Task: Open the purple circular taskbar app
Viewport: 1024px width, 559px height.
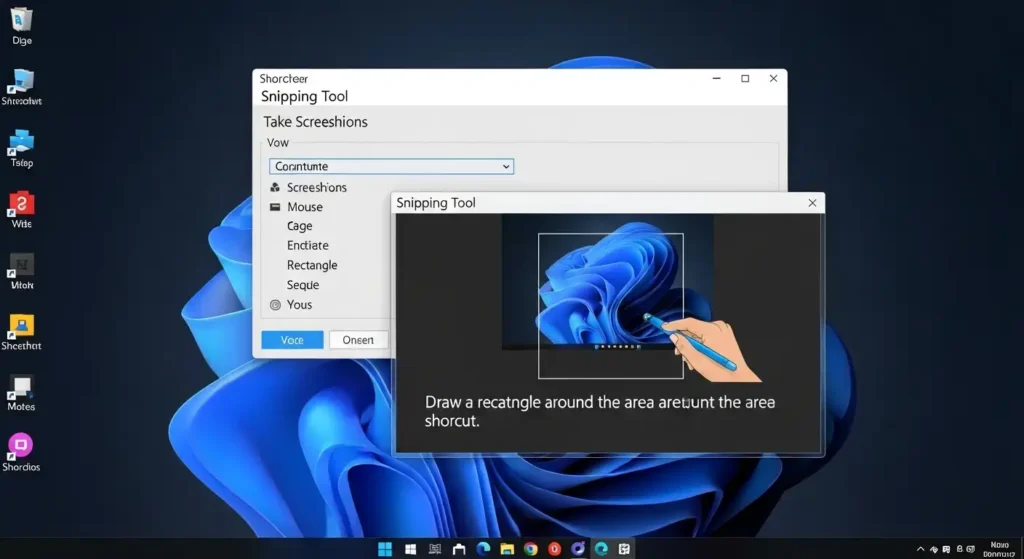Action: pyautogui.click(x=578, y=549)
